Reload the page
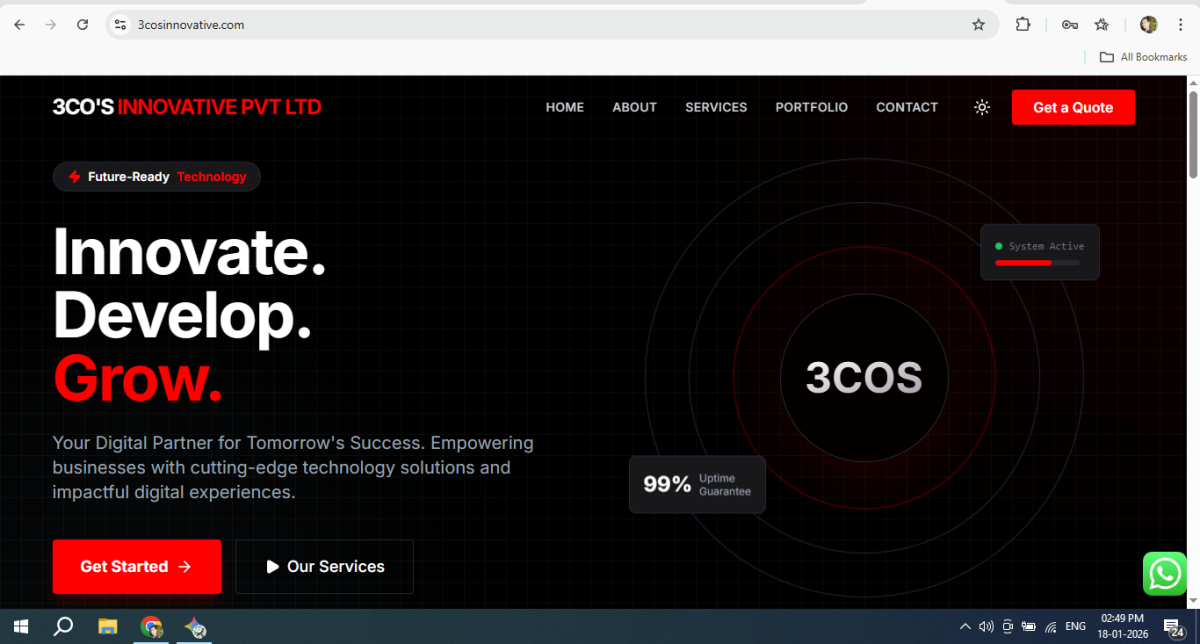The image size is (1200, 644). pos(83,25)
